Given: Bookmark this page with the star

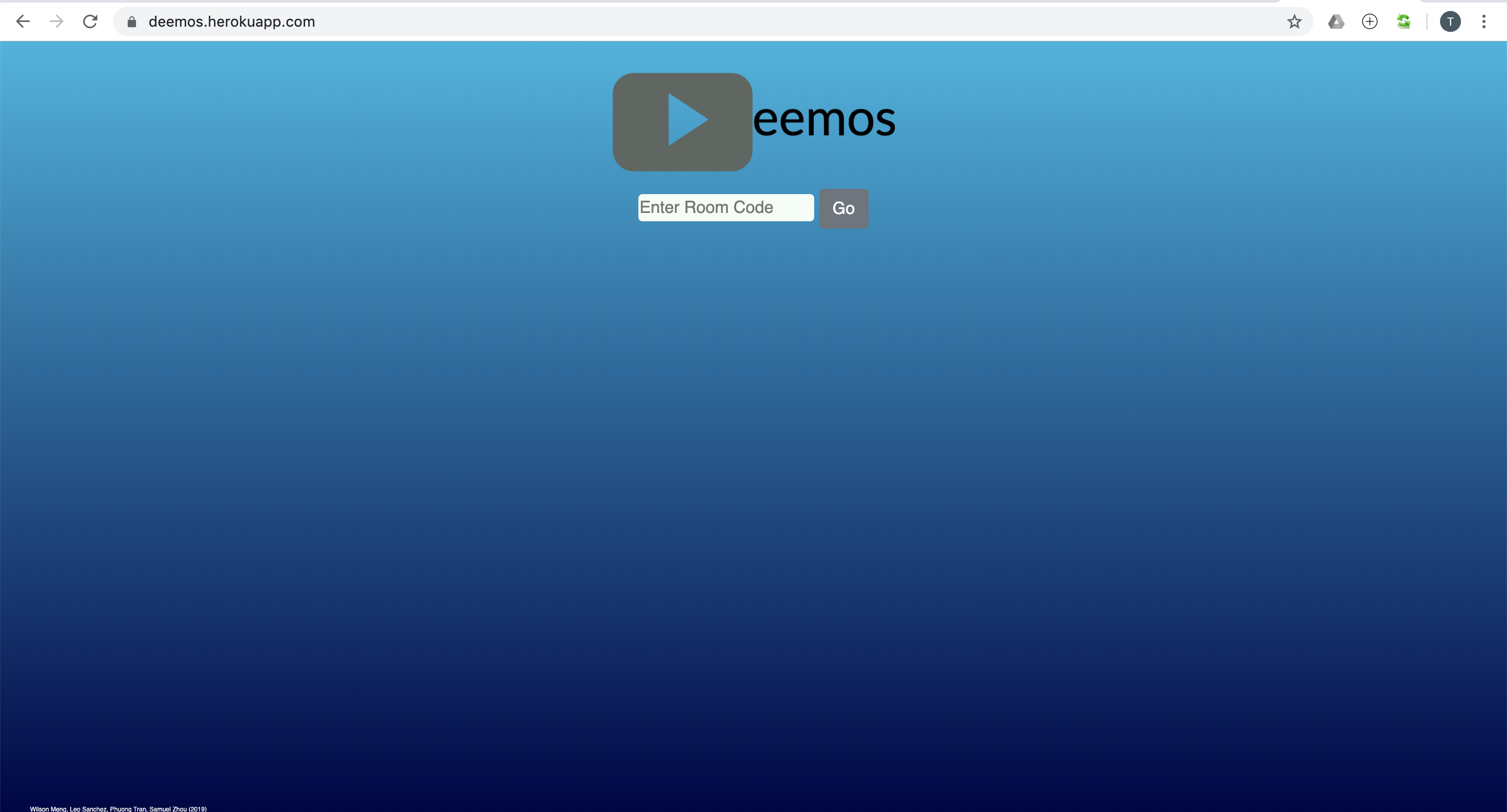Looking at the screenshot, I should click(x=1294, y=21).
